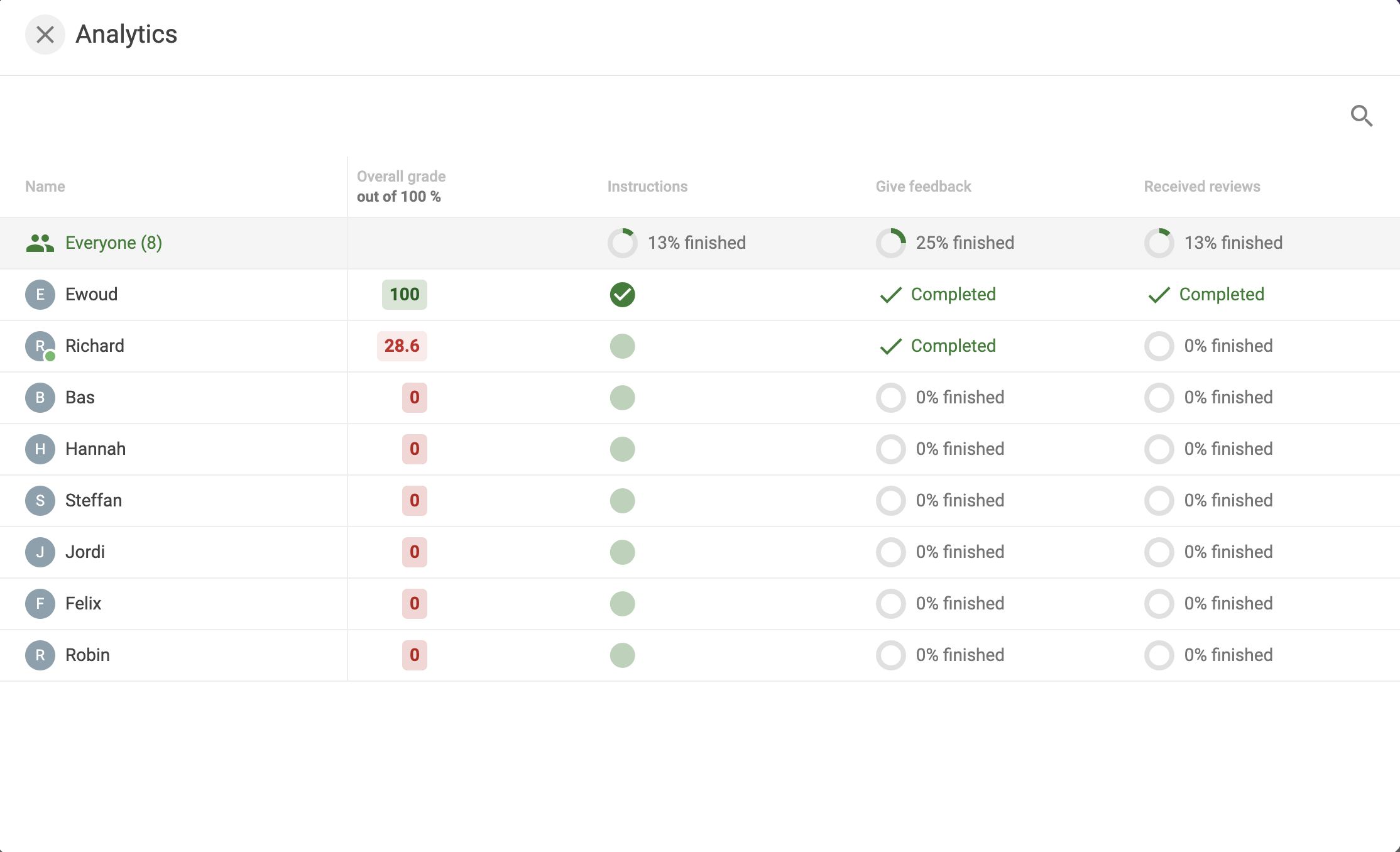Click Hannah's Instructions status dot
Image resolution: width=1400 pixels, height=852 pixels.
click(x=622, y=449)
